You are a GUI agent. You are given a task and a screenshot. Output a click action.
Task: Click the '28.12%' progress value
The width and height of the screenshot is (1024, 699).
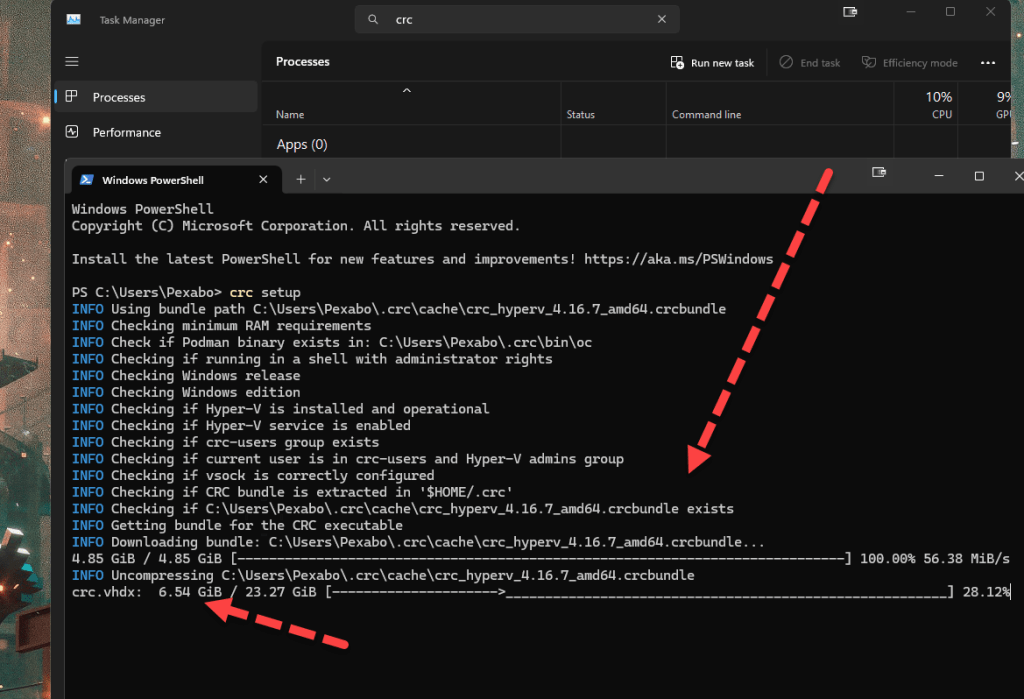tap(986, 593)
